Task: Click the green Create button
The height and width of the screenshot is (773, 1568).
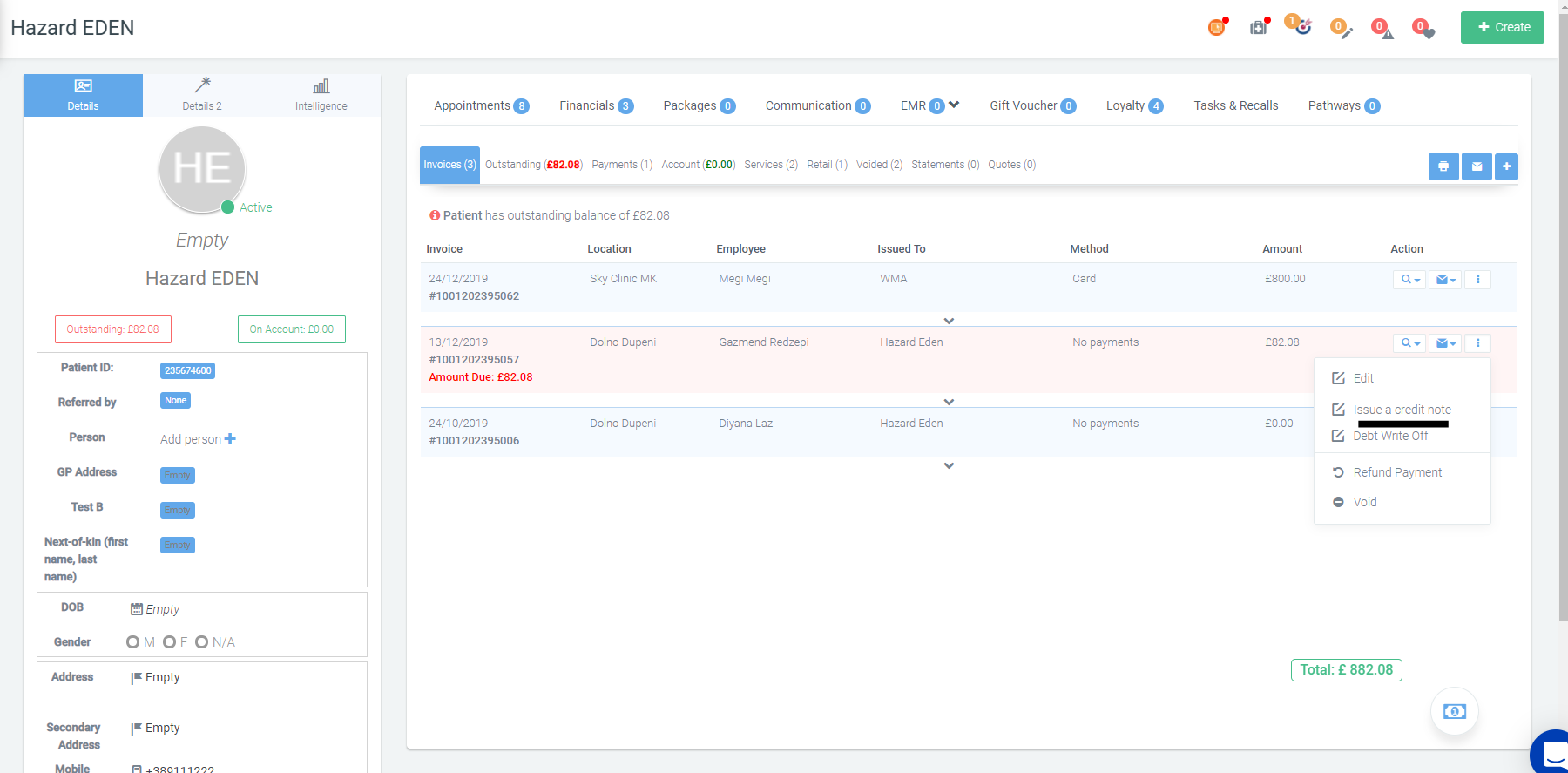Action: tap(1503, 27)
